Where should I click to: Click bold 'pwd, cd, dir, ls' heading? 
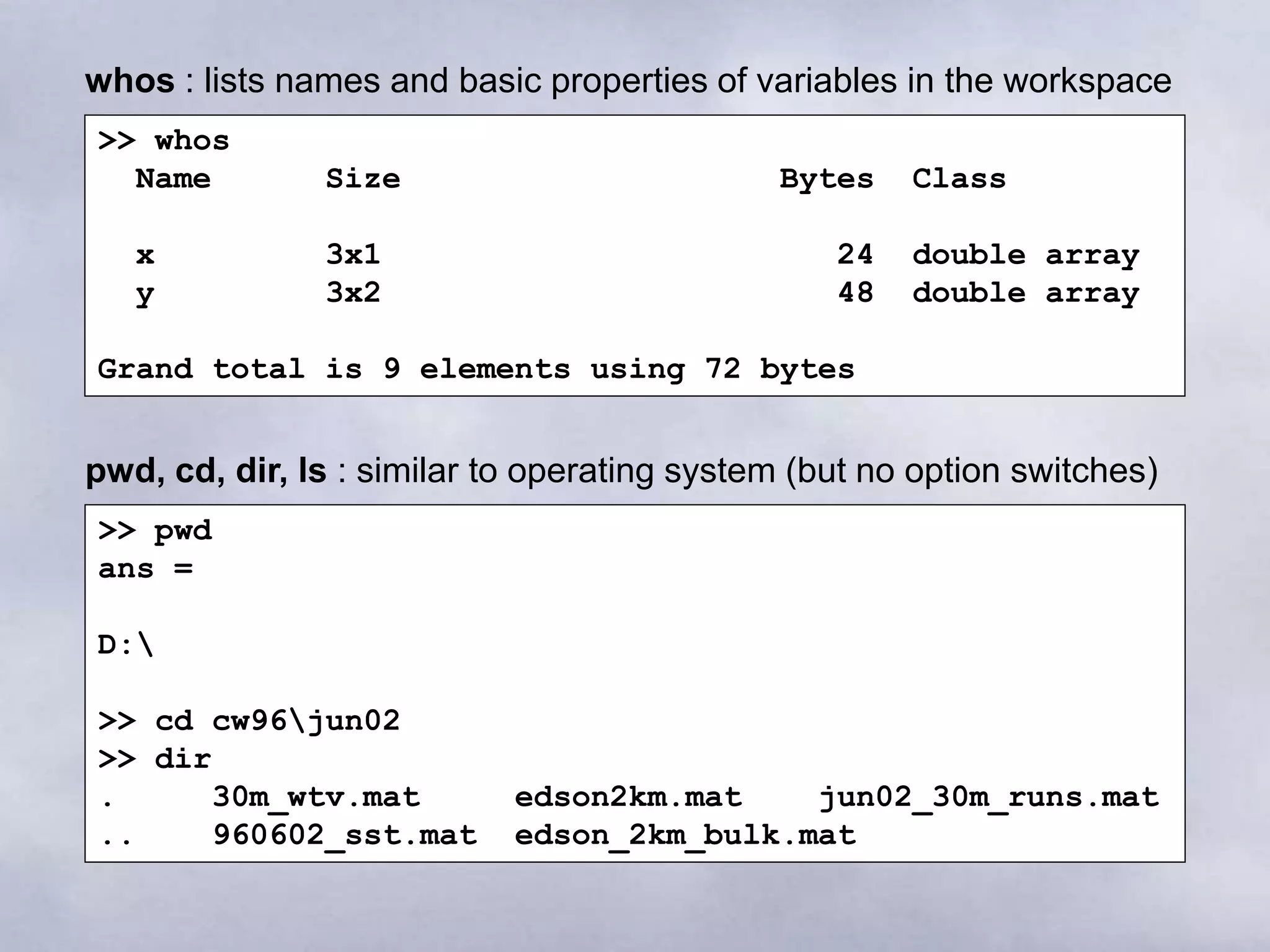pos(205,471)
